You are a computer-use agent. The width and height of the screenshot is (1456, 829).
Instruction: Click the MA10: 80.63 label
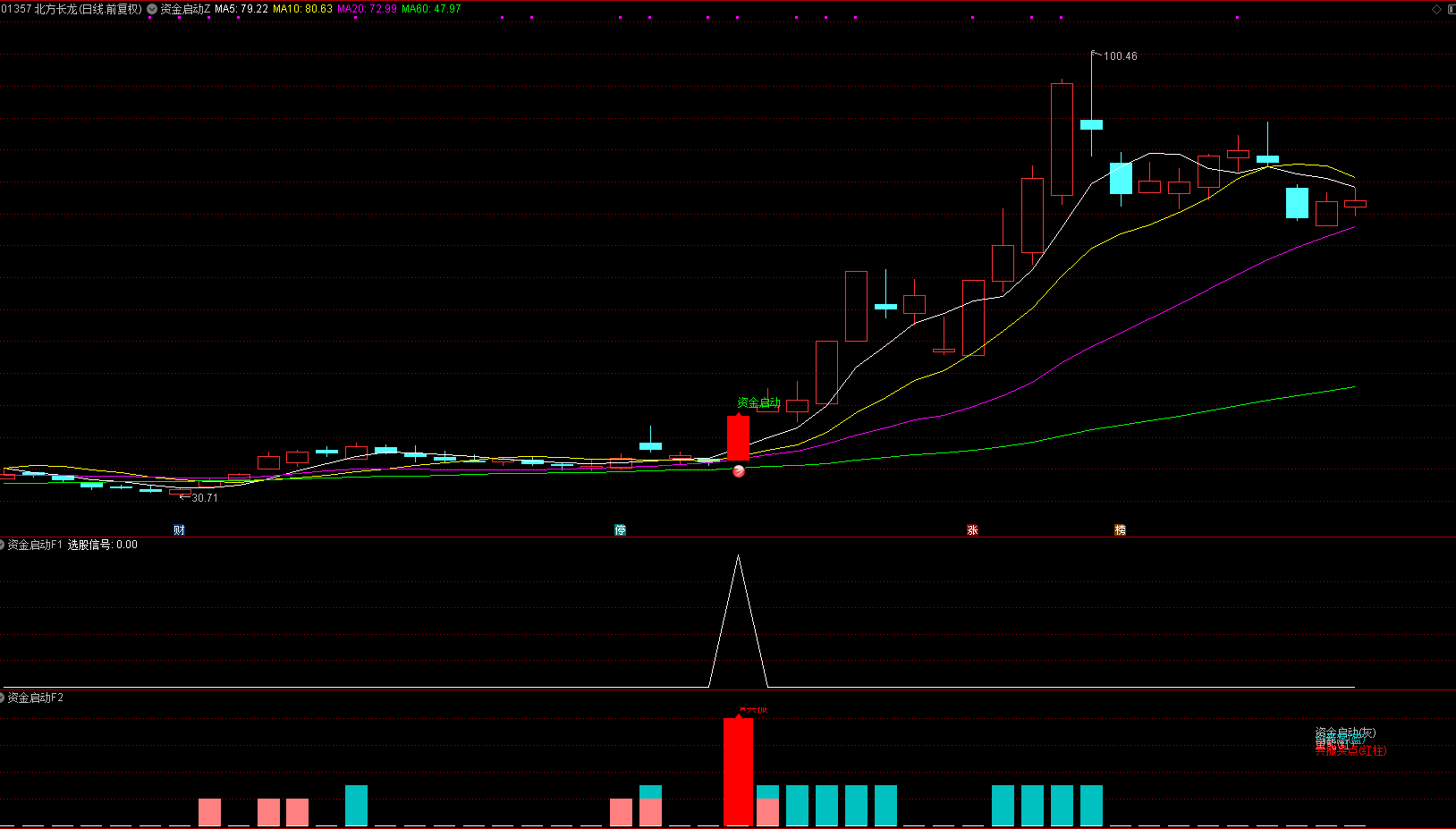tap(302, 9)
